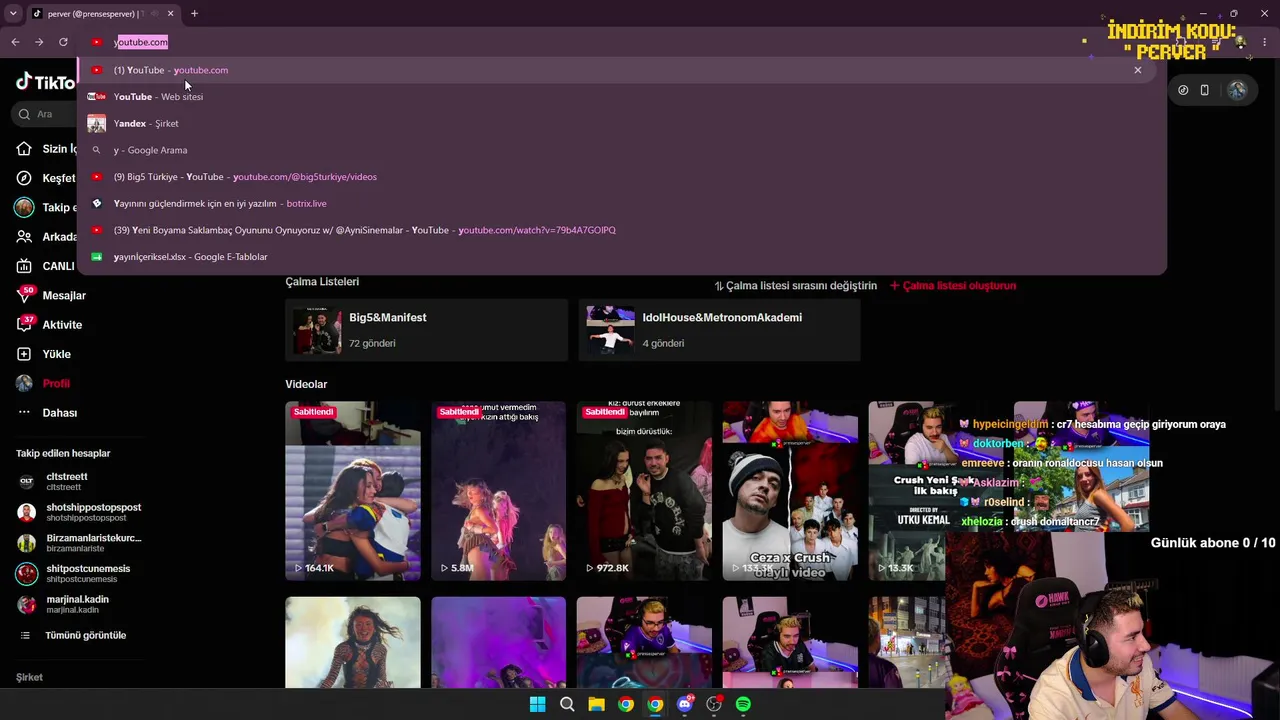
Task: Open the shotshippostopspost followed account
Action: point(80,512)
